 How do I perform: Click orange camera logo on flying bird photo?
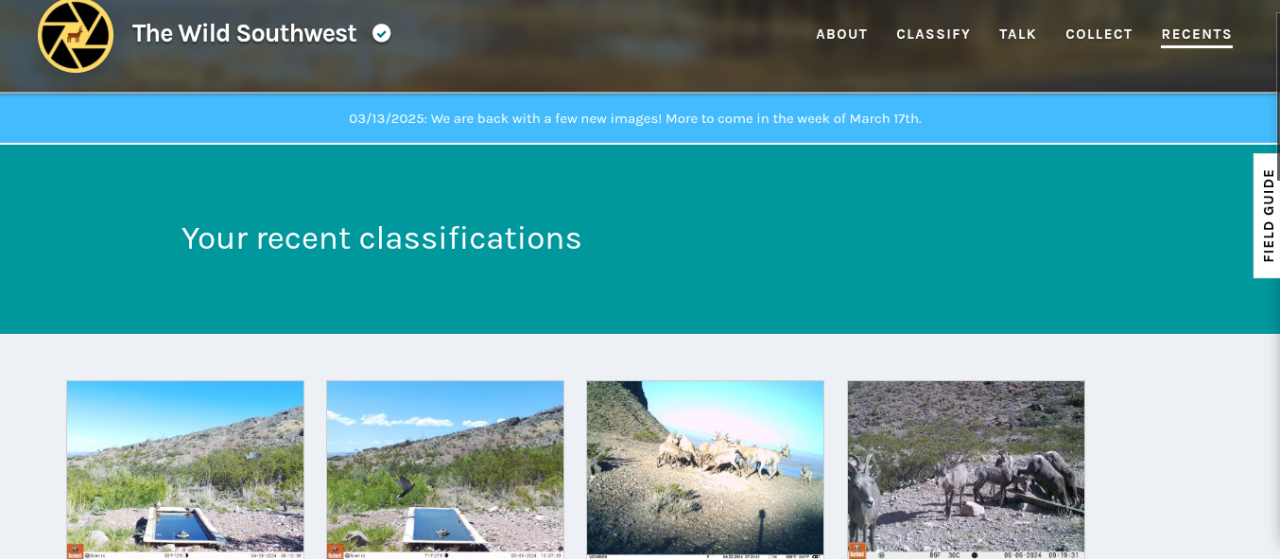334,551
